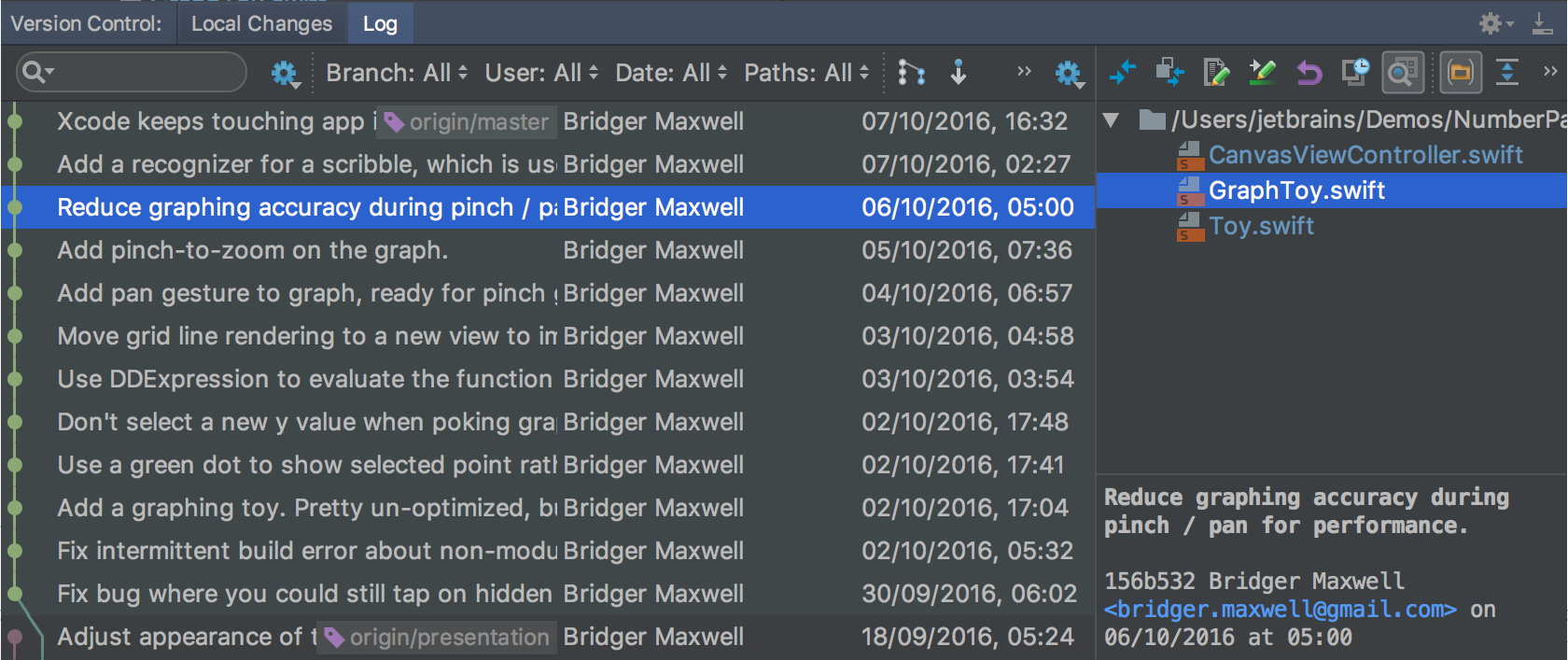Toggle Preview Diff magnifier button
This screenshot has width=1568, height=660.
(1402, 72)
